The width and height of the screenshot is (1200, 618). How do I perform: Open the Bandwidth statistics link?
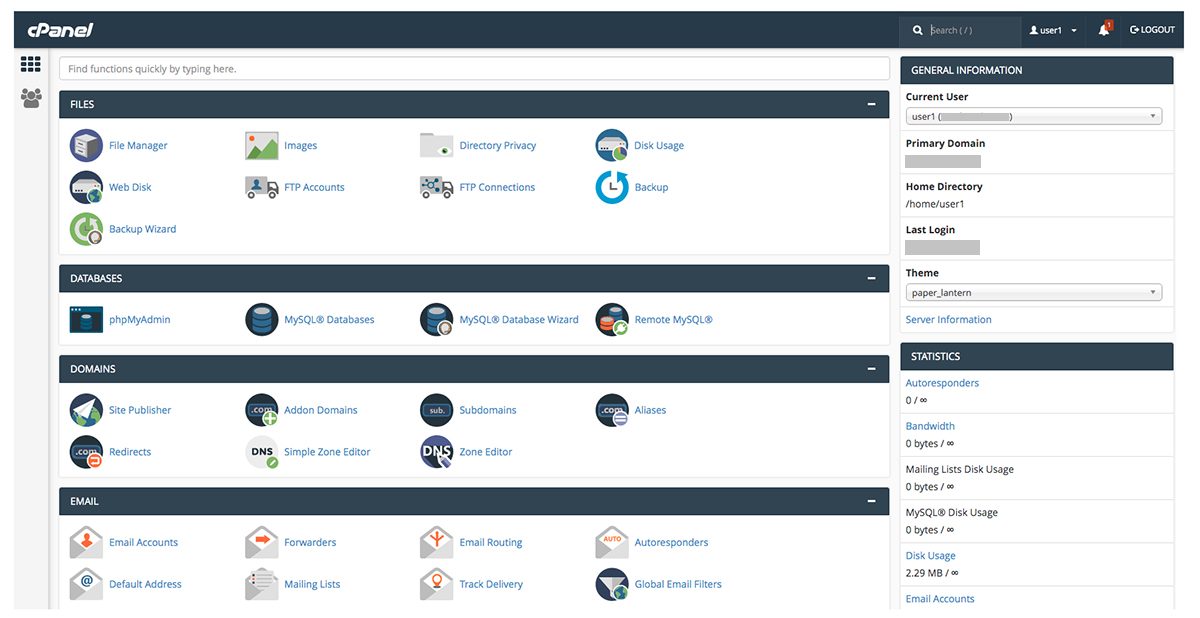point(930,426)
